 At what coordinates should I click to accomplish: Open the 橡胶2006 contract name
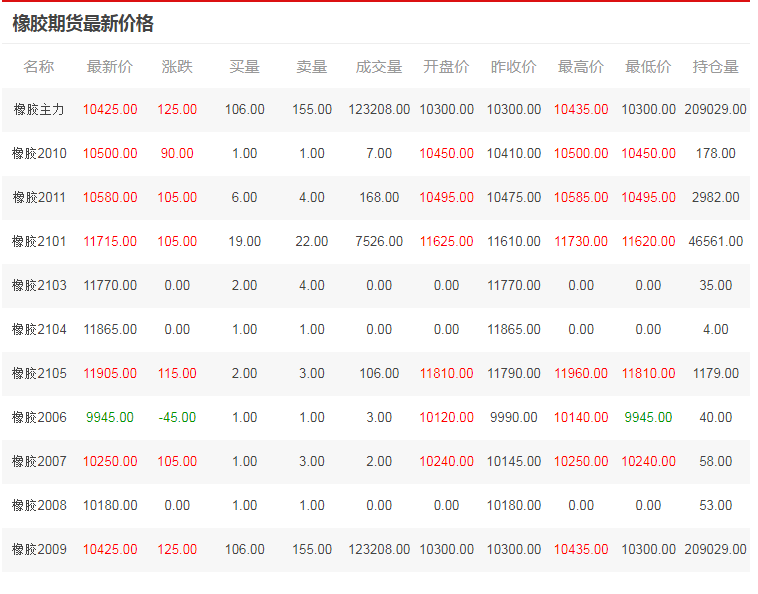(x=39, y=417)
